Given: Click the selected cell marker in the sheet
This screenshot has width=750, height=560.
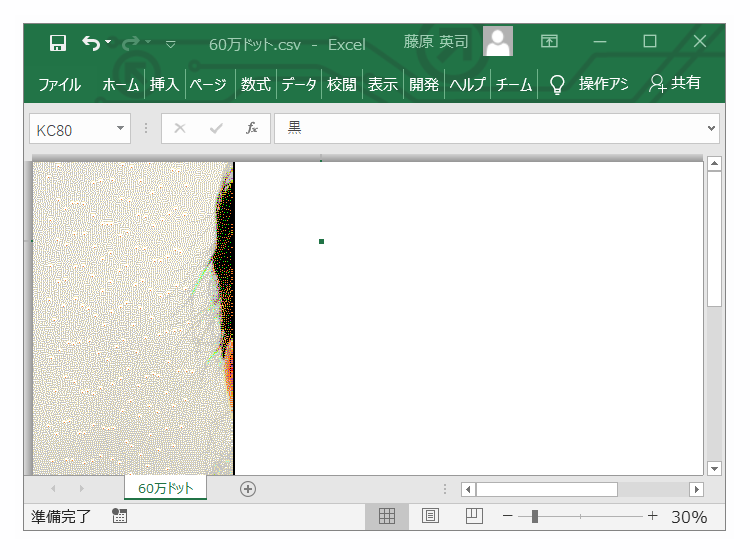Looking at the screenshot, I should pos(321,242).
